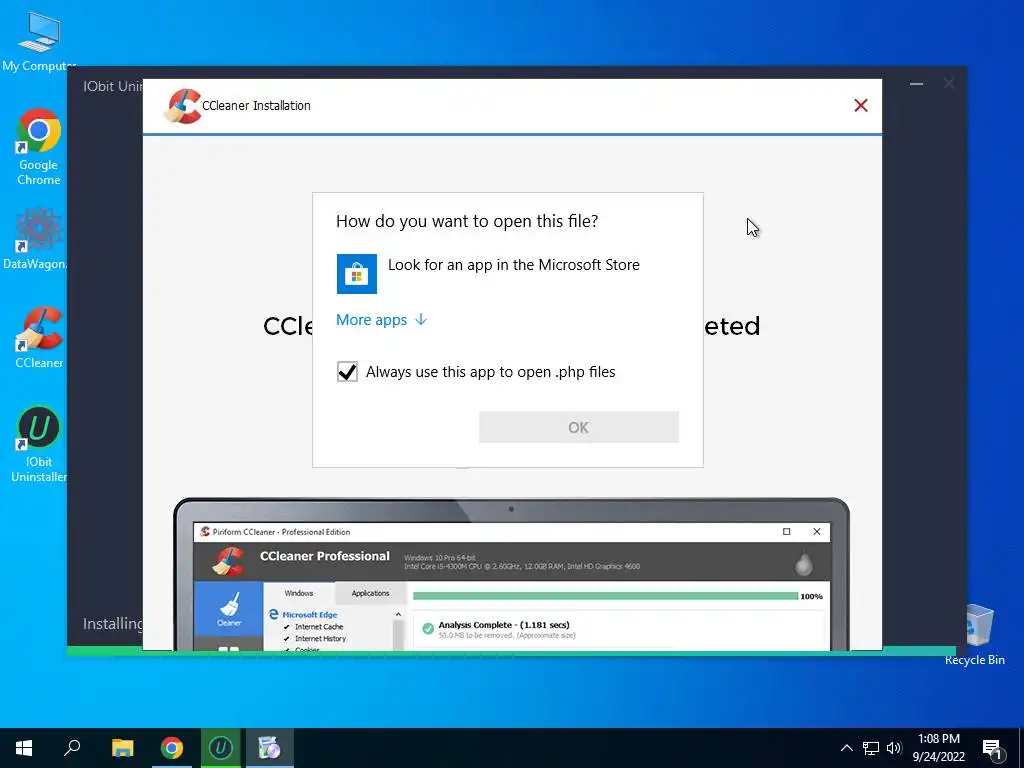This screenshot has height=768, width=1024.
Task: Expand More apps list
Action: tap(381, 320)
